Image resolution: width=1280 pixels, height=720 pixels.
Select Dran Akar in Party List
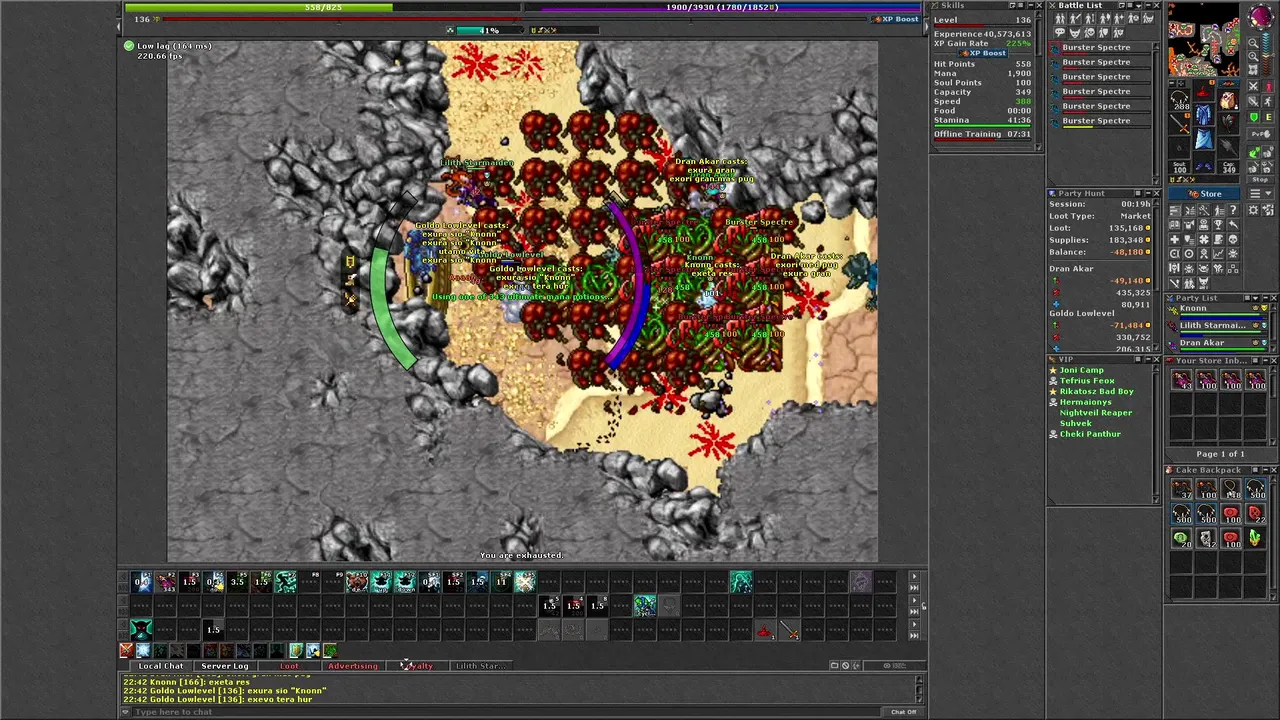[x=1216, y=344]
